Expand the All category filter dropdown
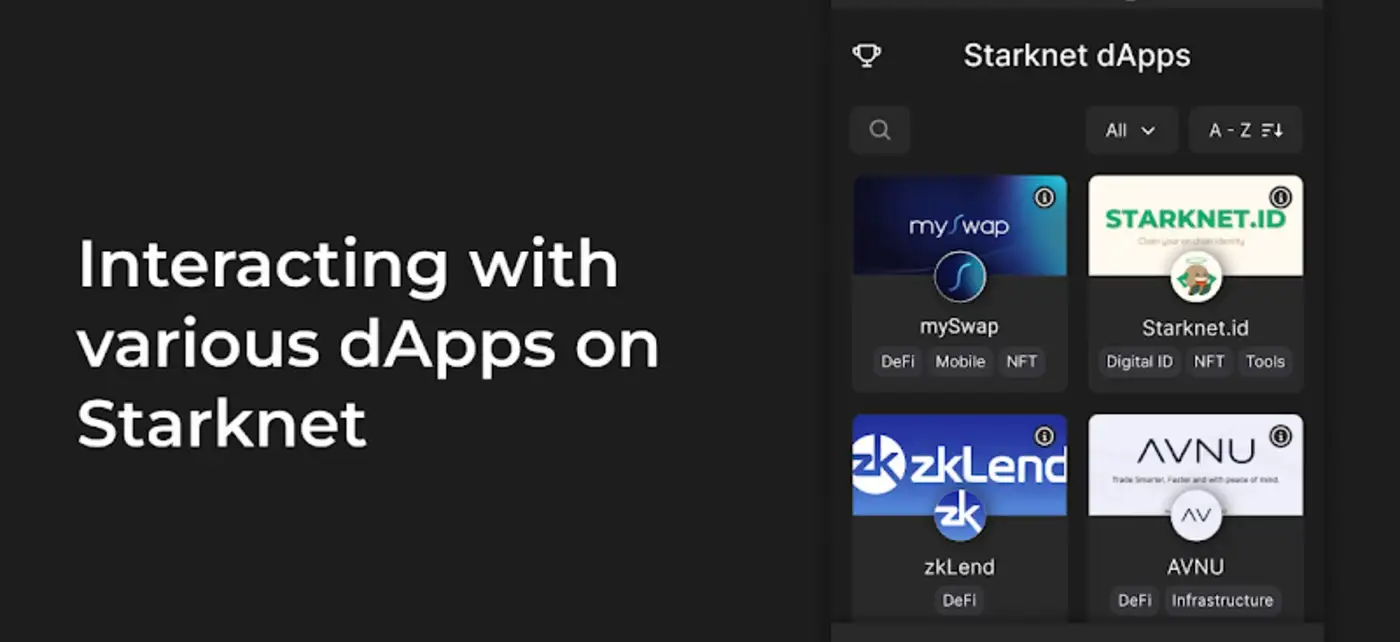 coord(1131,130)
